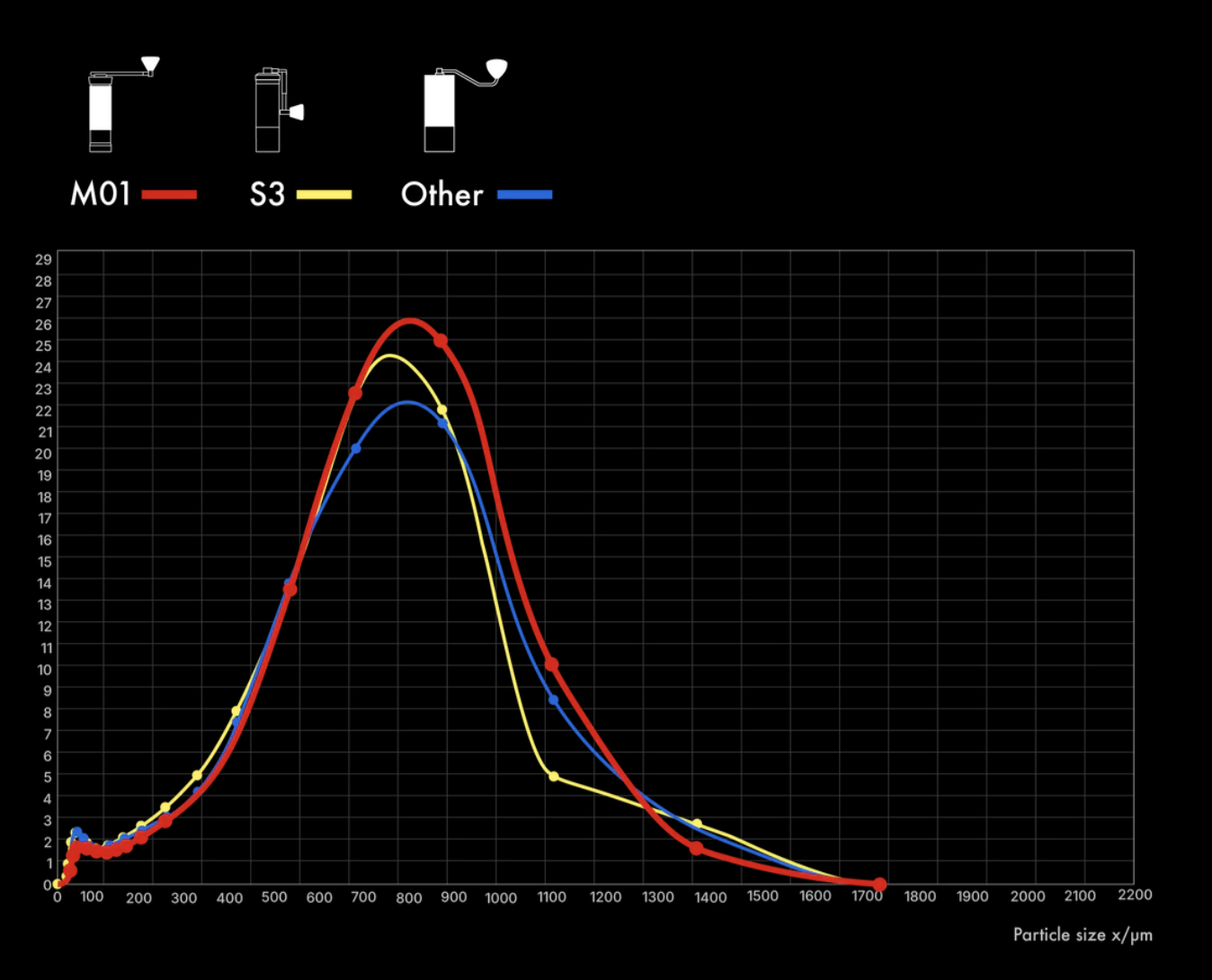Click the blue Other data point near 900 µm
1212x980 pixels.
point(442,423)
